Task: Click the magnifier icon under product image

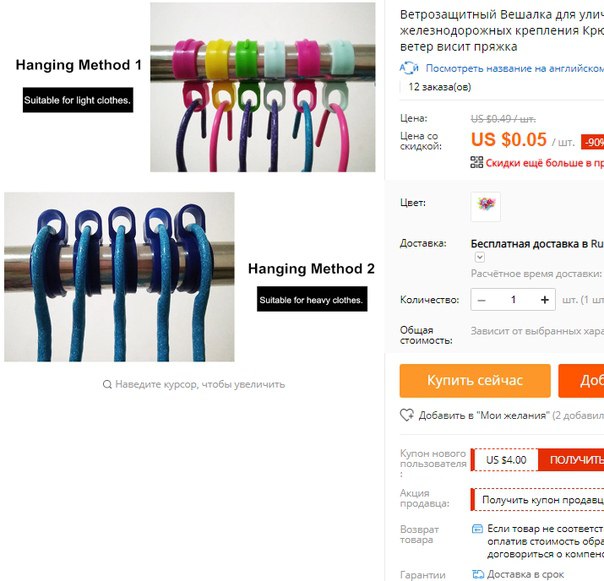Action: (107, 384)
